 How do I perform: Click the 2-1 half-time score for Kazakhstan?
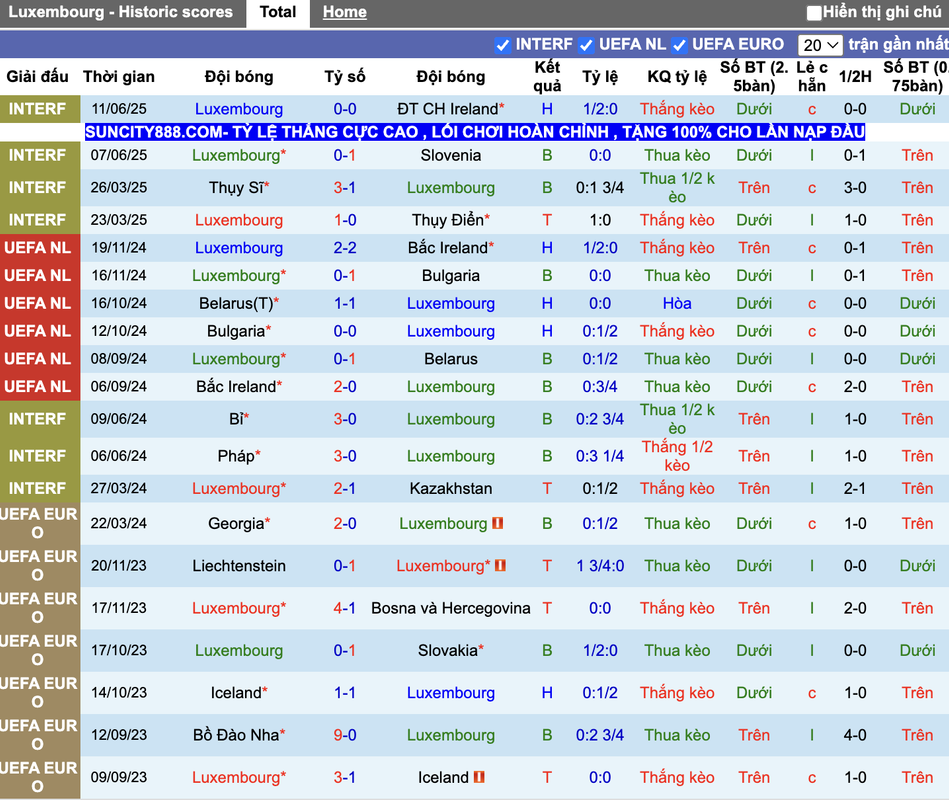855,488
